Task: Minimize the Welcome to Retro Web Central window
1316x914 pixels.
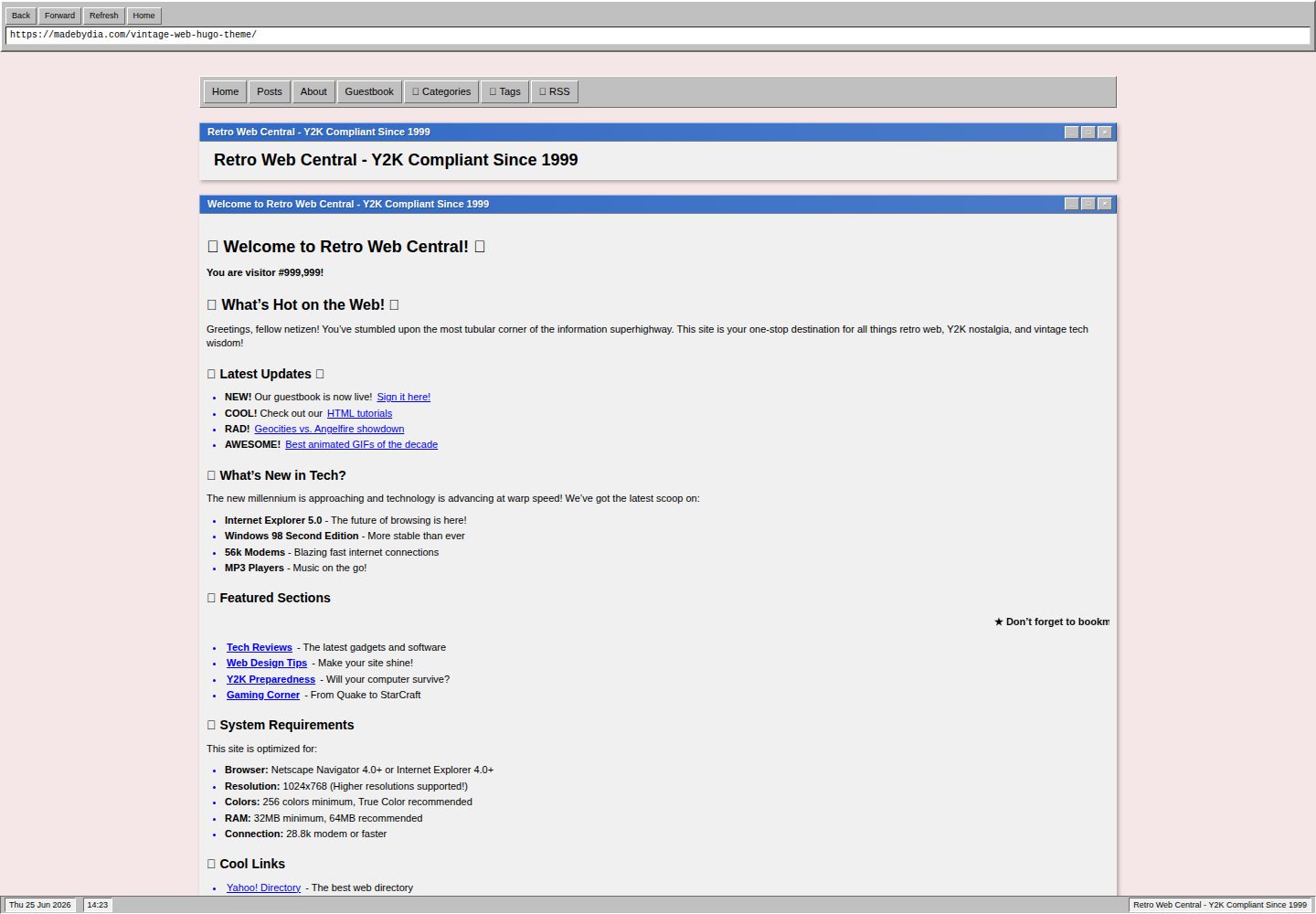Action: point(1072,204)
